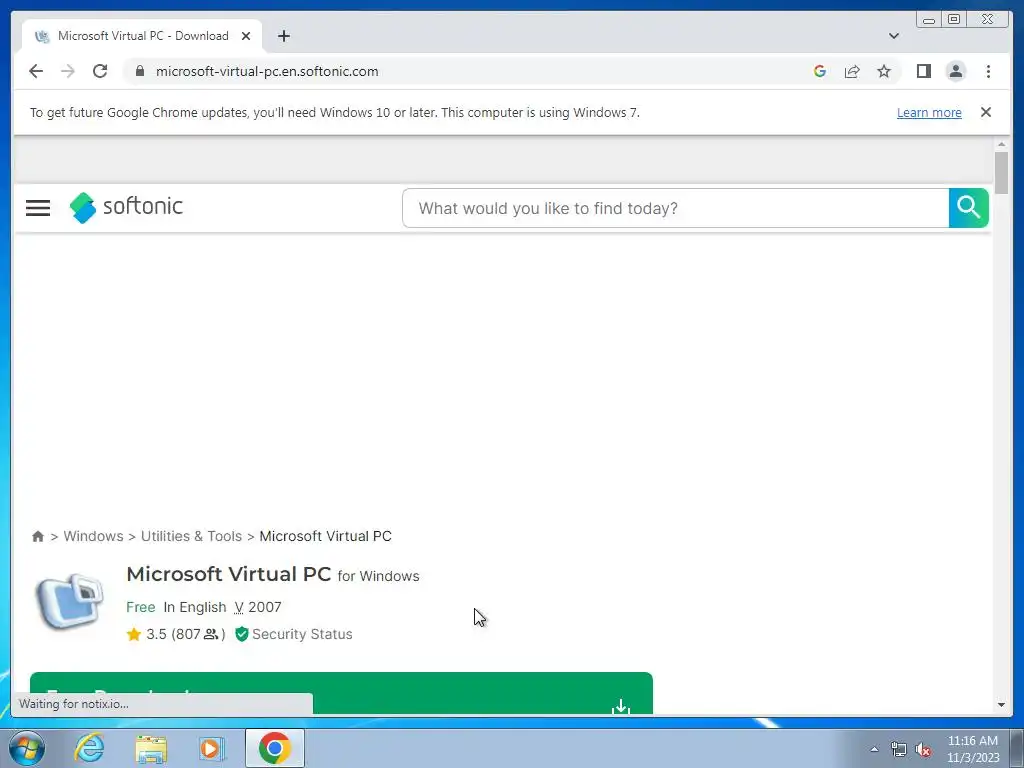Open the taskbar clock and date
This screenshot has width=1024, height=768.
pos(972,749)
